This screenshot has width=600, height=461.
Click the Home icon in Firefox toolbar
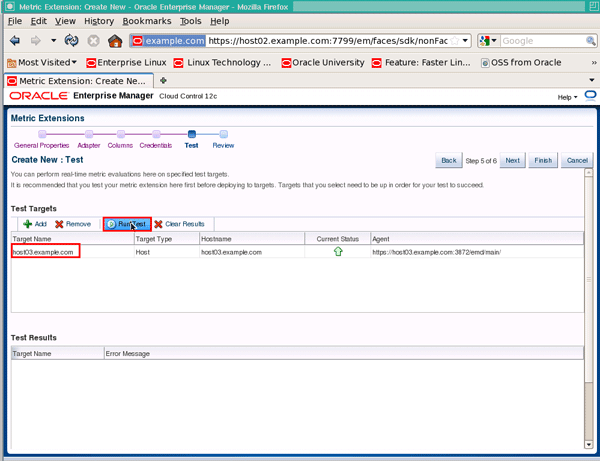(115, 41)
